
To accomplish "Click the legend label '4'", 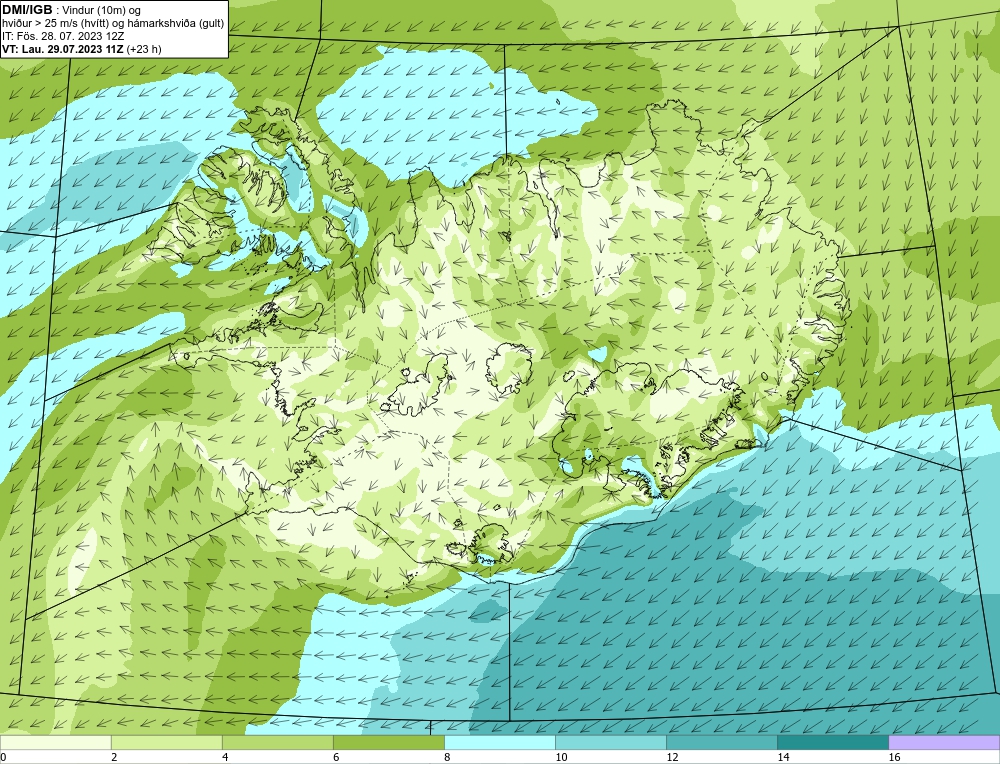I will (x=225, y=757).
